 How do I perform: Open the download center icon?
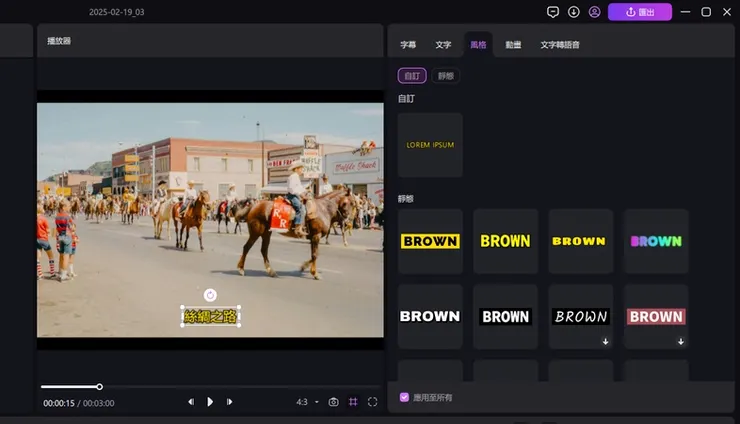click(573, 12)
